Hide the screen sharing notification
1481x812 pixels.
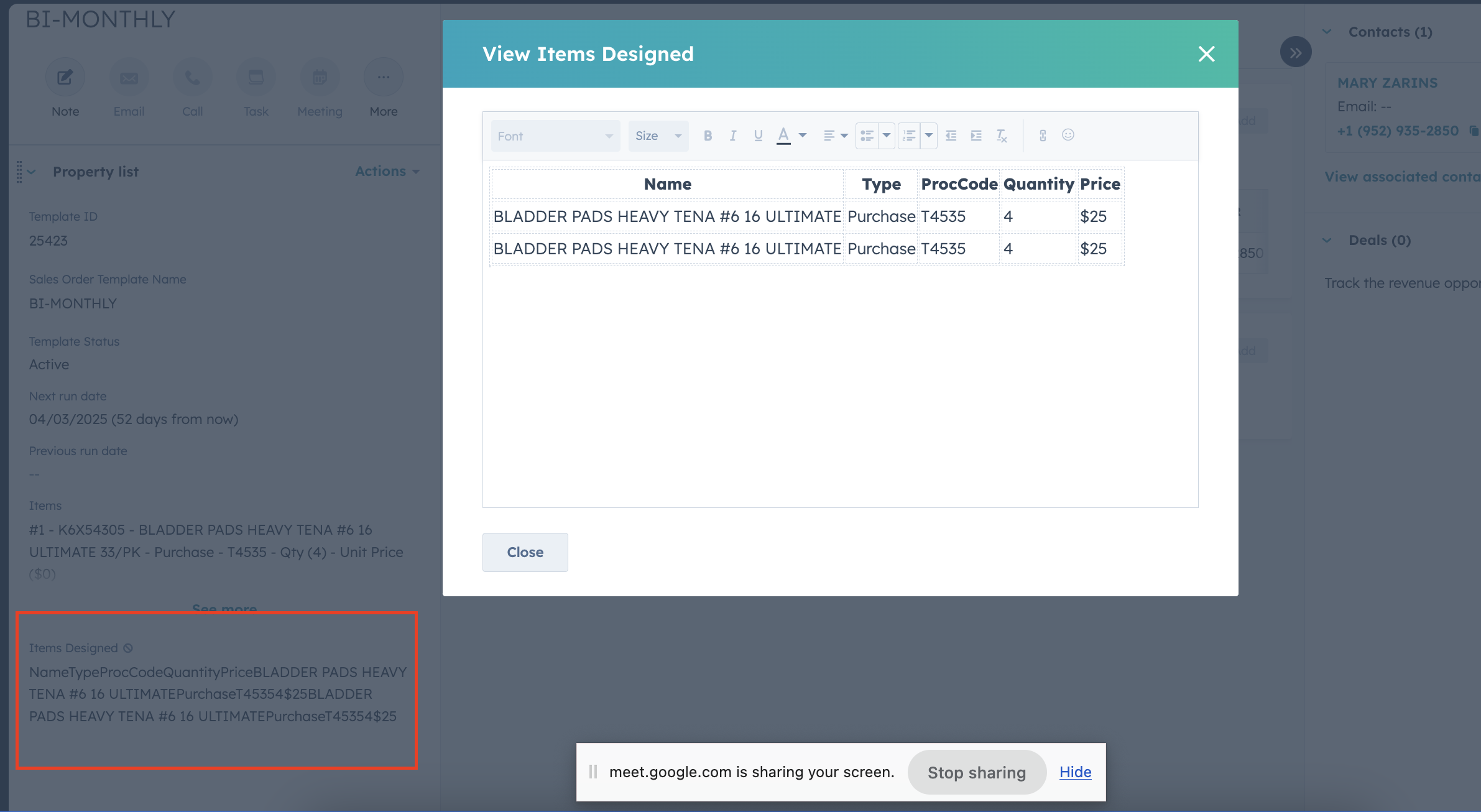click(x=1075, y=772)
